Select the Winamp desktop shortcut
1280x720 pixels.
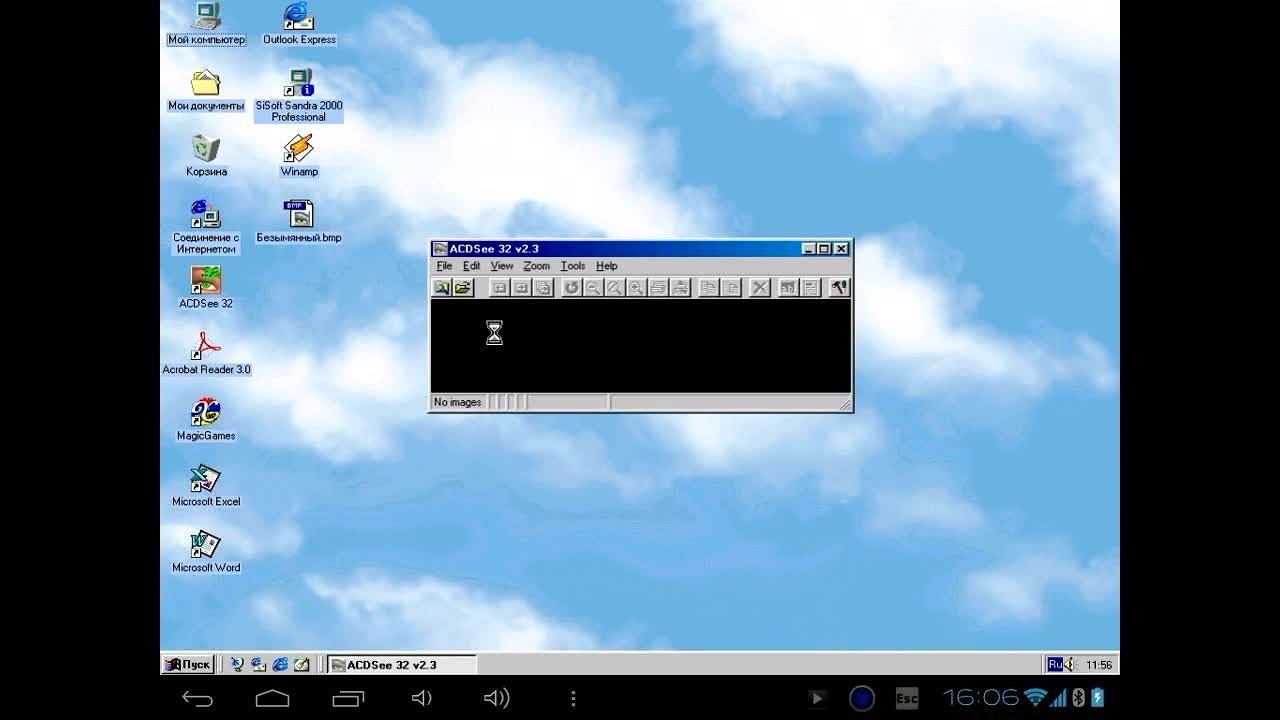click(299, 156)
